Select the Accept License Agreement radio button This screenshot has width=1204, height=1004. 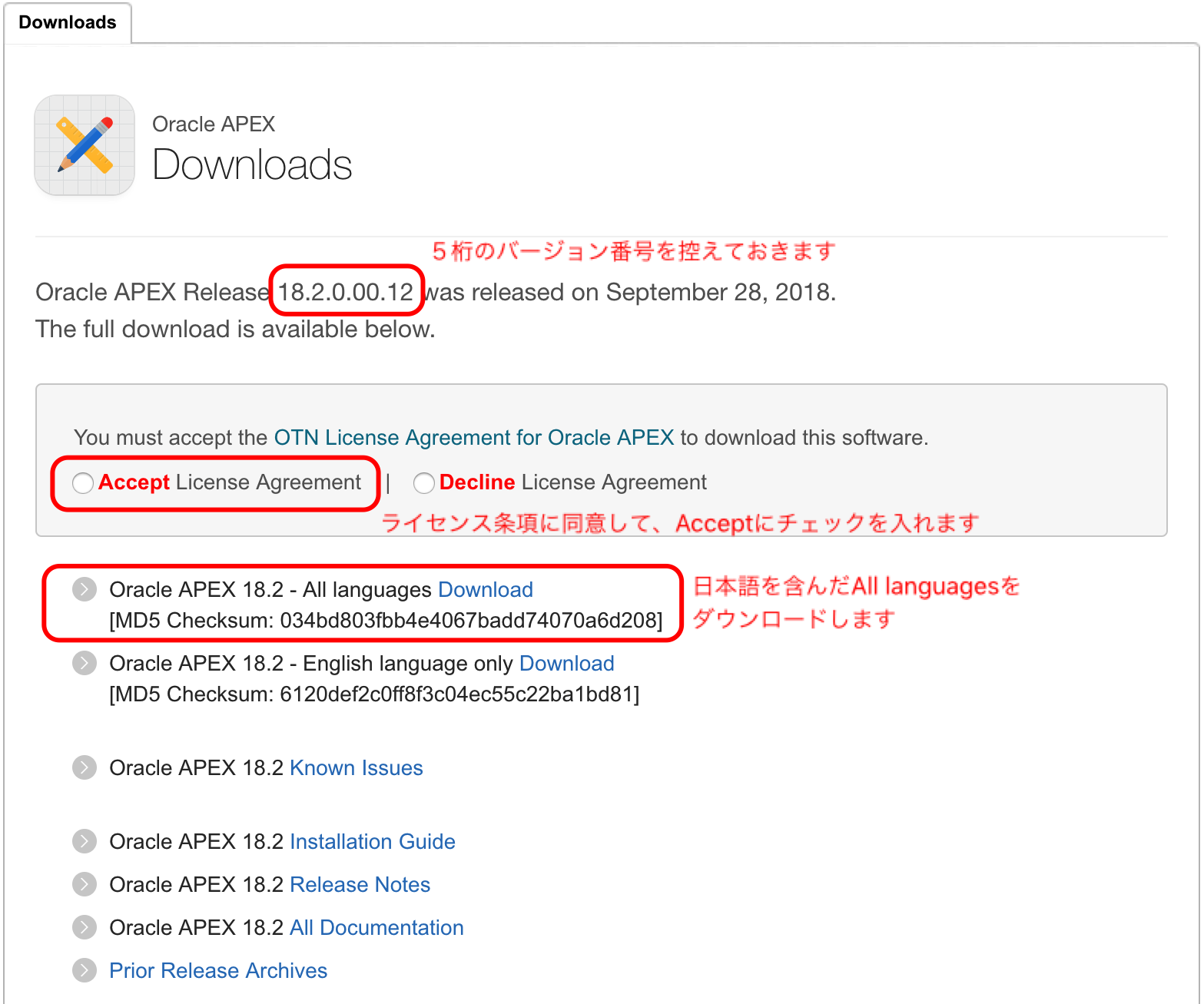click(83, 483)
